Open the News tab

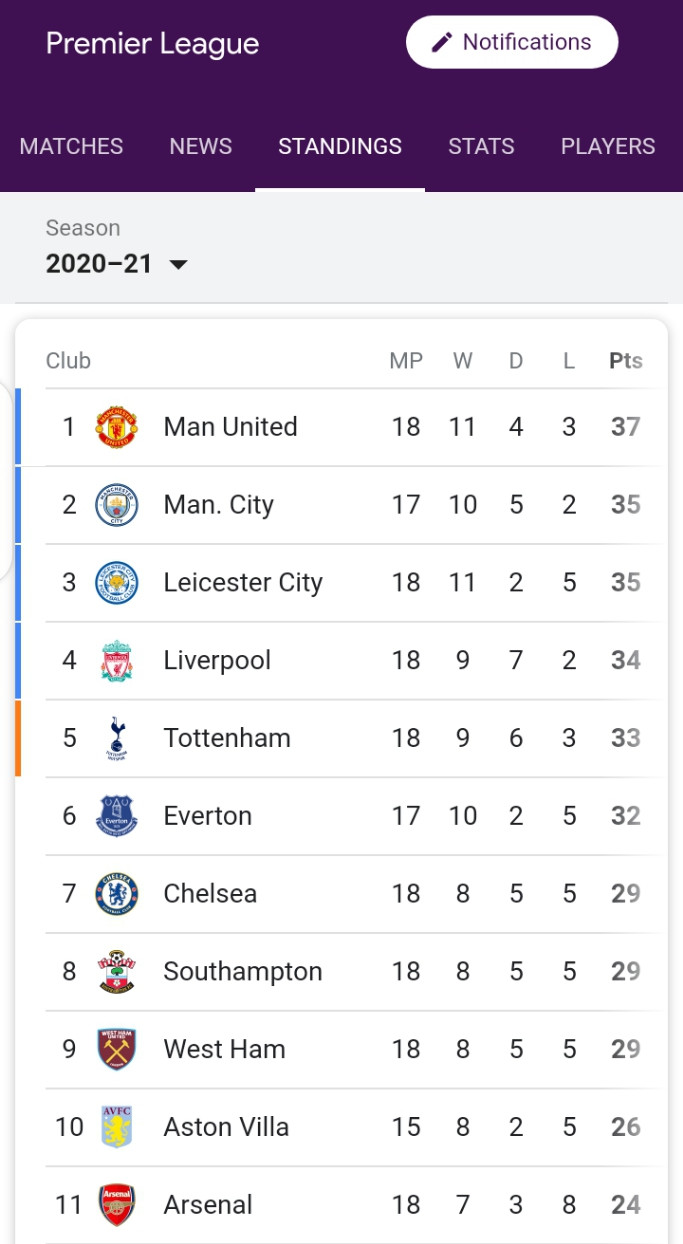[201, 146]
